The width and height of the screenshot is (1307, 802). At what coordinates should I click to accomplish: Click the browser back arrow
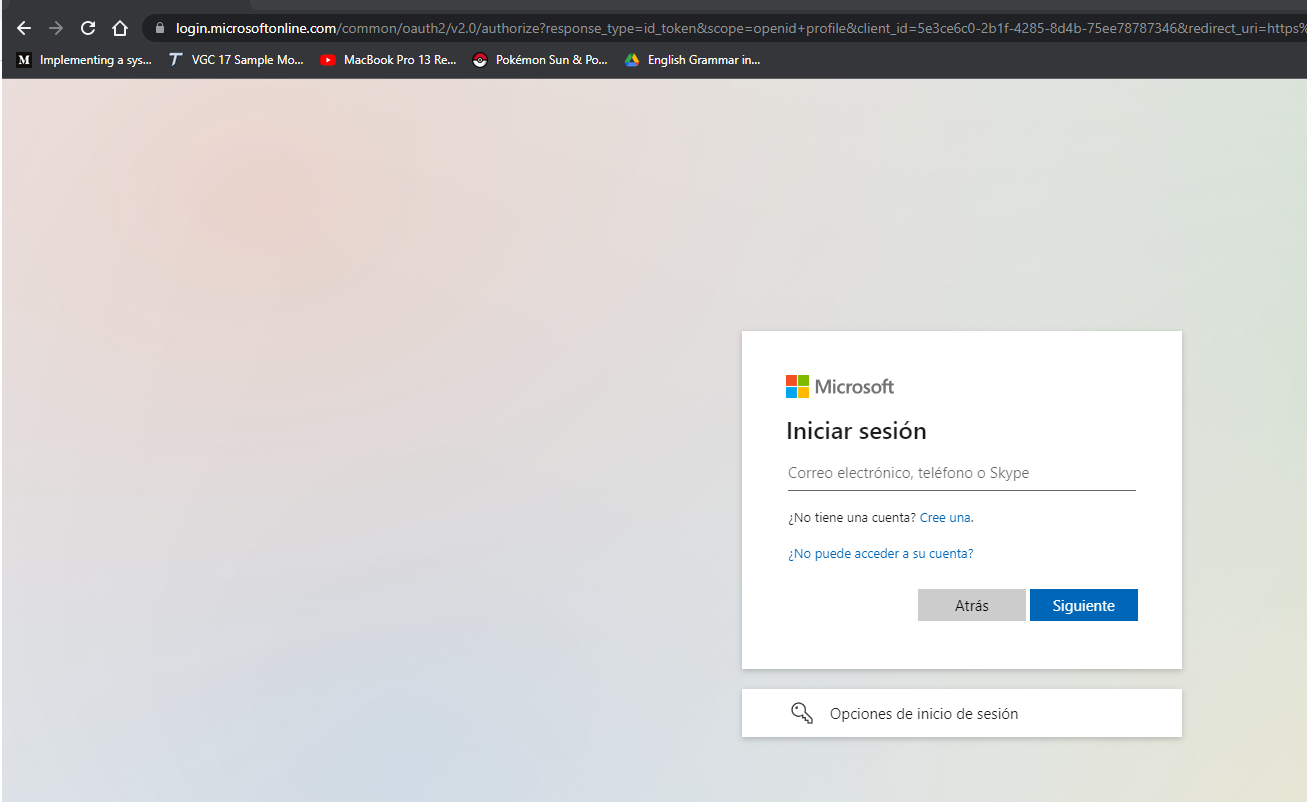coord(24,28)
